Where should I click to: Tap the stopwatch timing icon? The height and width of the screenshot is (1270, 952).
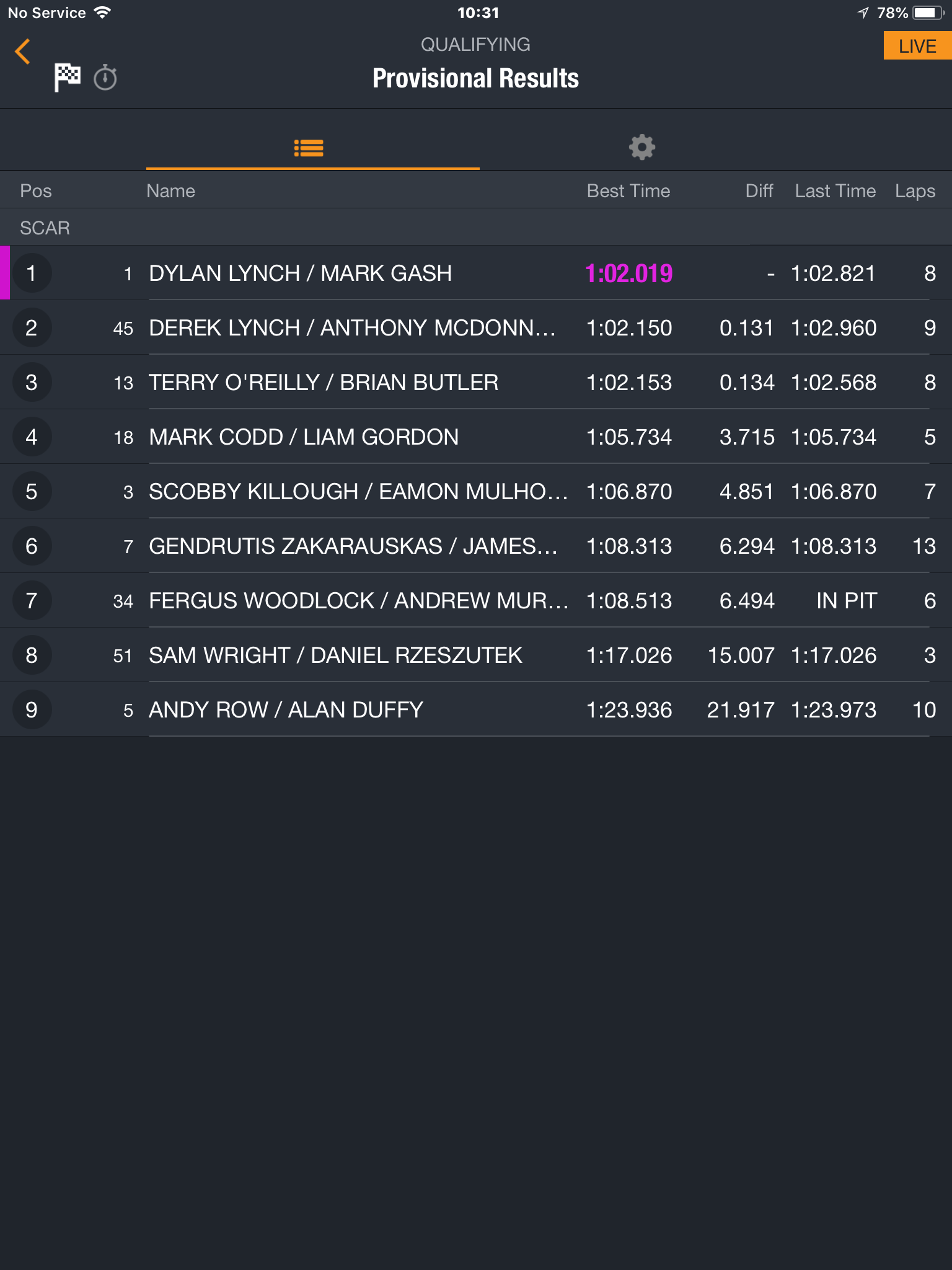click(x=105, y=78)
